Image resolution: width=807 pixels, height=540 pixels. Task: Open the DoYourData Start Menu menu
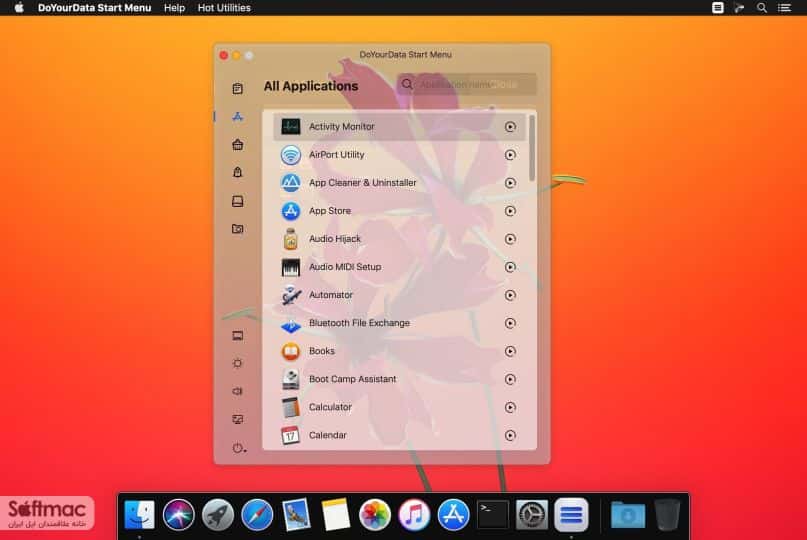pos(94,8)
